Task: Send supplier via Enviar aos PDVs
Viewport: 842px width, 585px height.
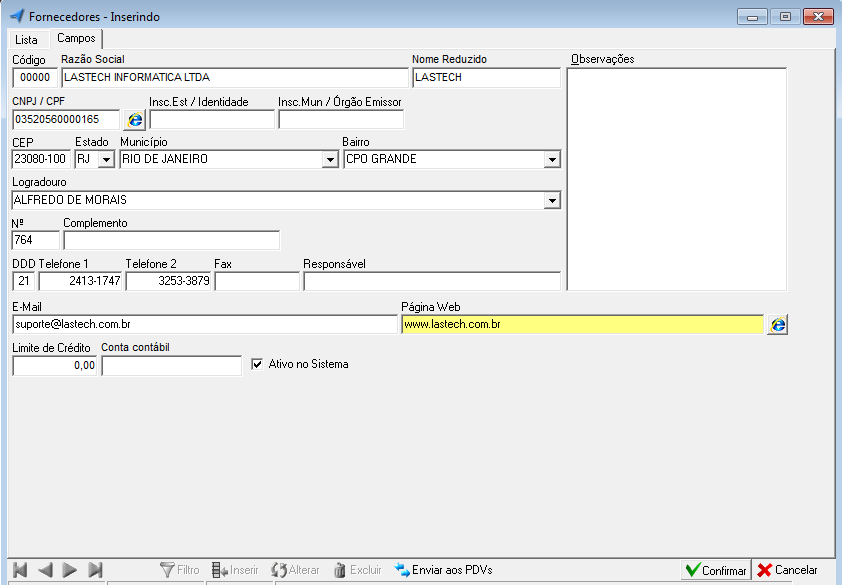Action: (443, 570)
